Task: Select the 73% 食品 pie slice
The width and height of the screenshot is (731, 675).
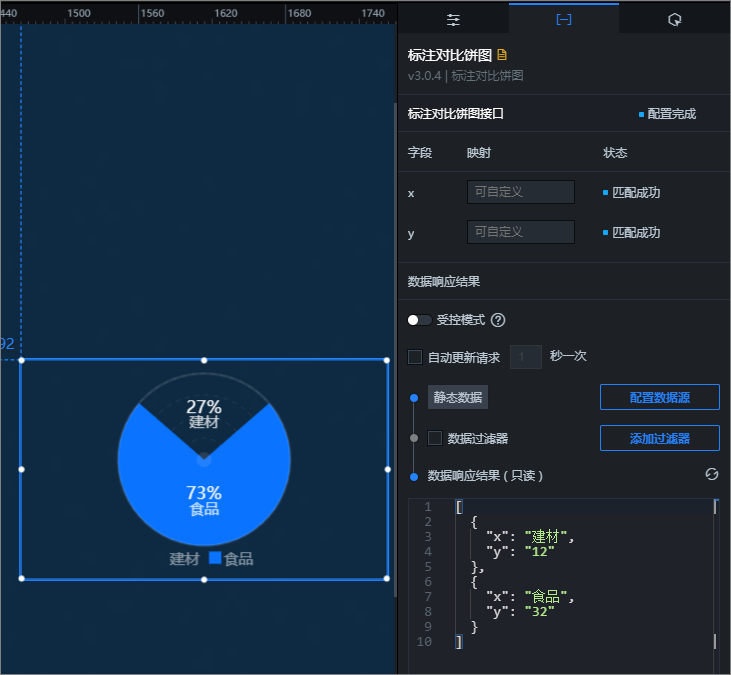Action: (x=204, y=500)
